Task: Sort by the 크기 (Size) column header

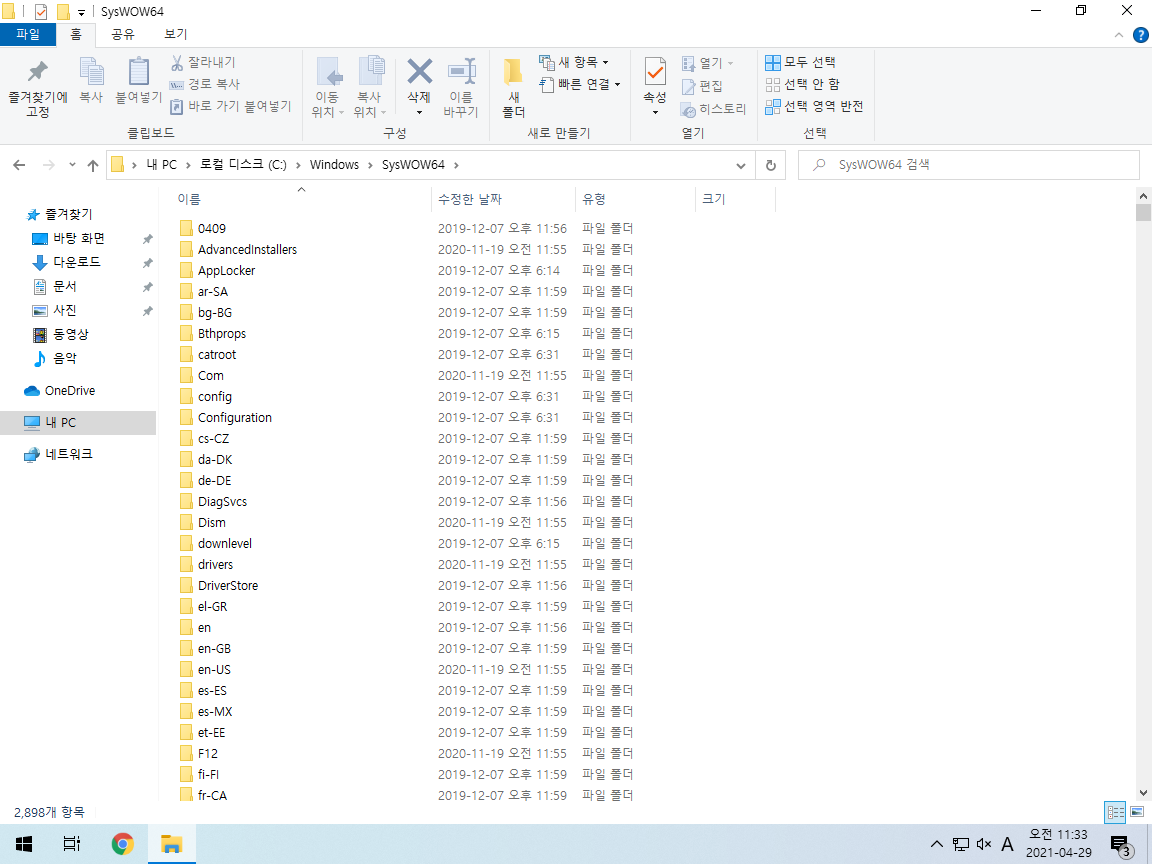Action: click(x=713, y=199)
